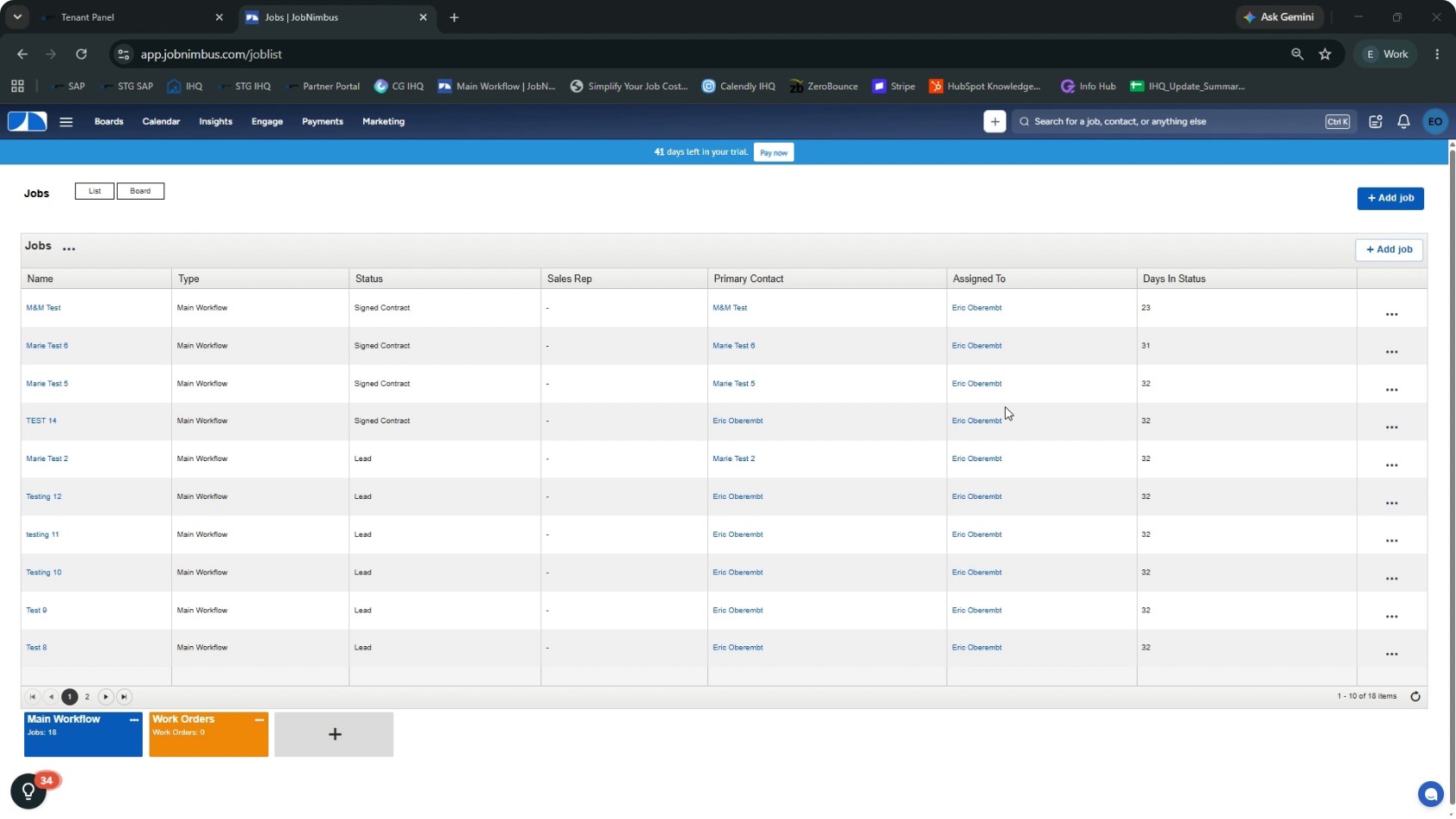Open row actions for Test 9
Screen dimensions: 1456x819
click(x=1391, y=617)
